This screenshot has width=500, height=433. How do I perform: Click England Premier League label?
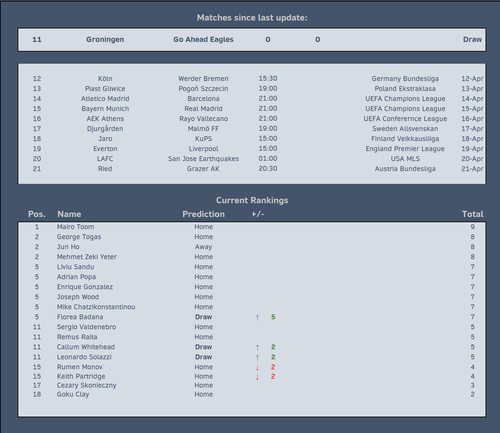click(x=405, y=149)
